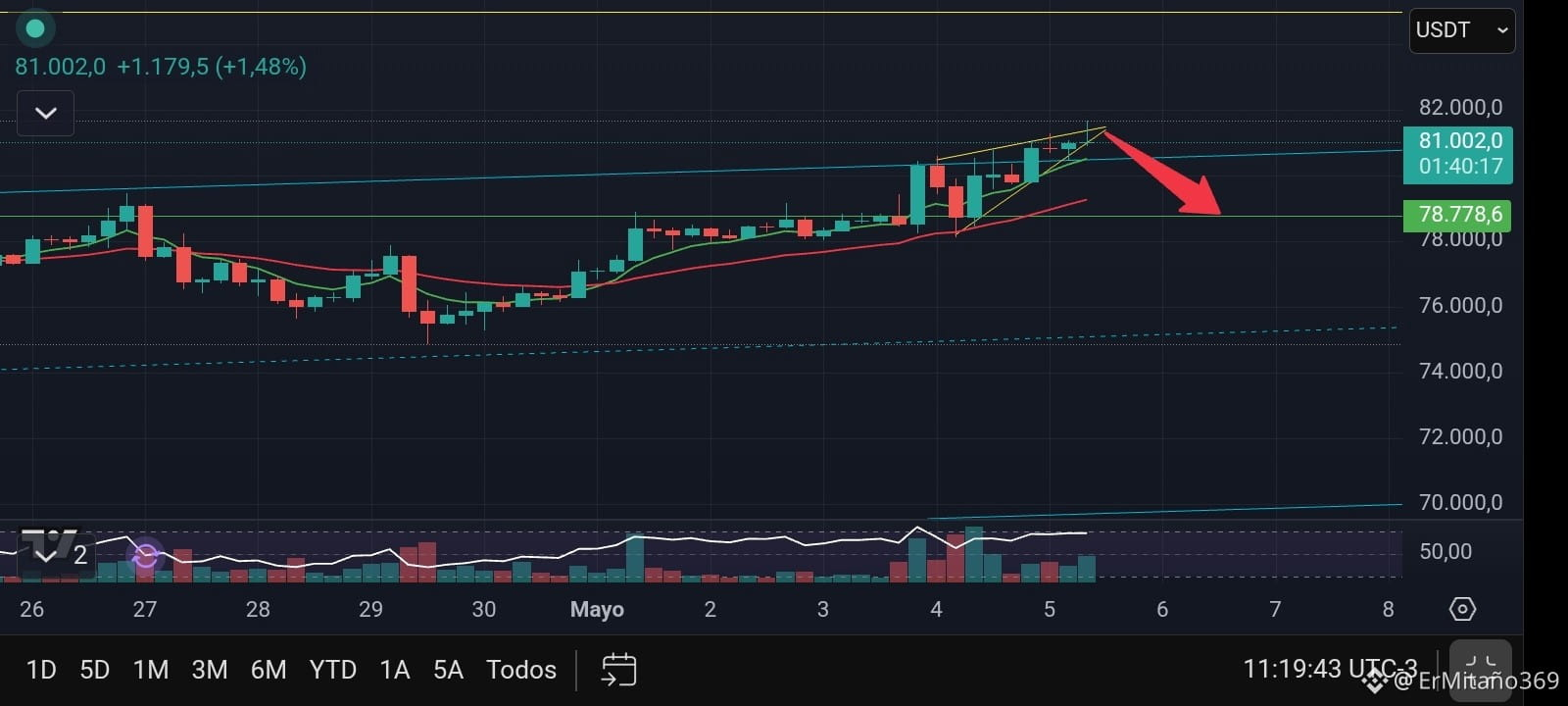
Task: Choose the 6M time range
Action: [x=269, y=670]
